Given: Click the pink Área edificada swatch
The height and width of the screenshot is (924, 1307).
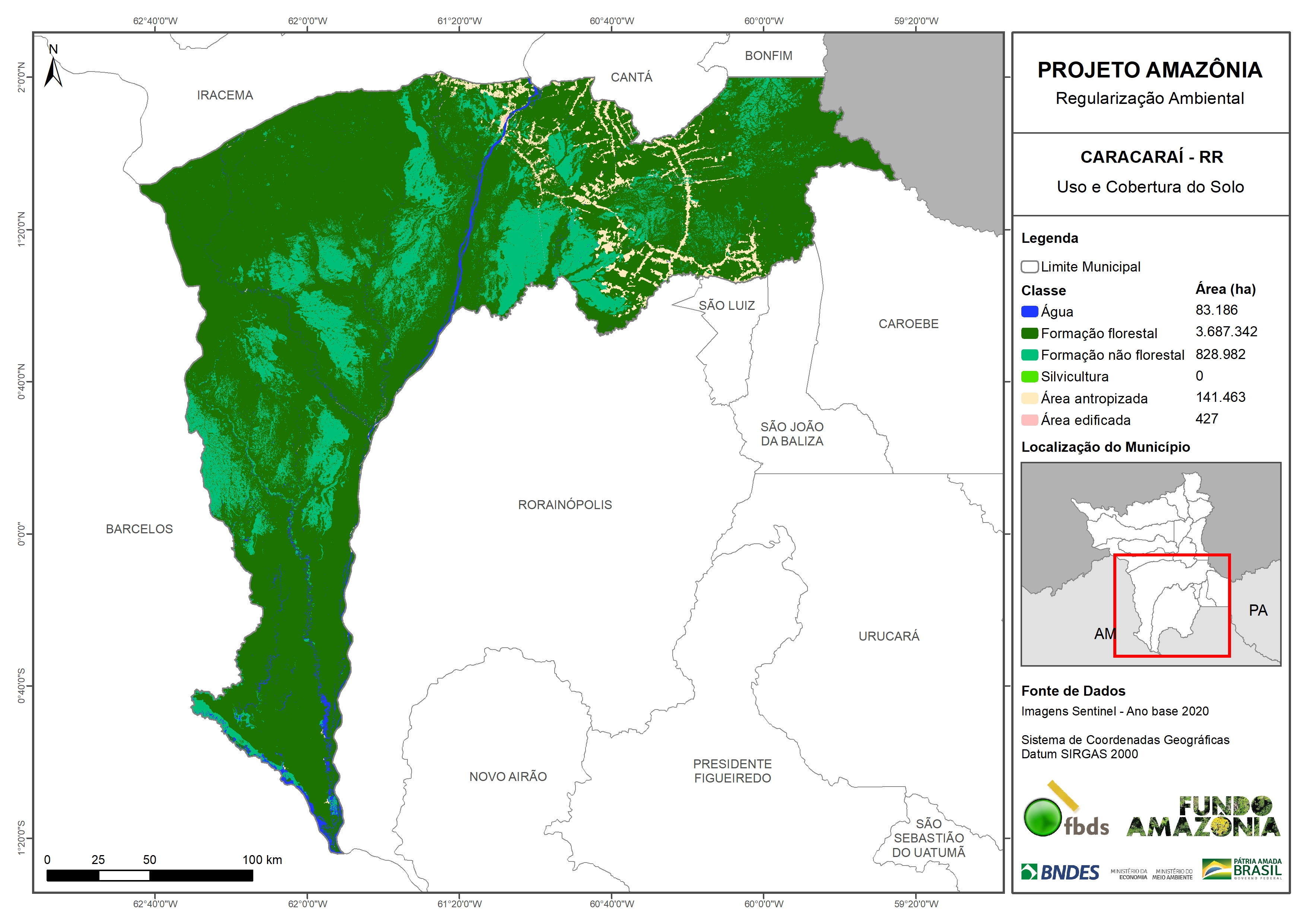Looking at the screenshot, I should click(x=1029, y=420).
